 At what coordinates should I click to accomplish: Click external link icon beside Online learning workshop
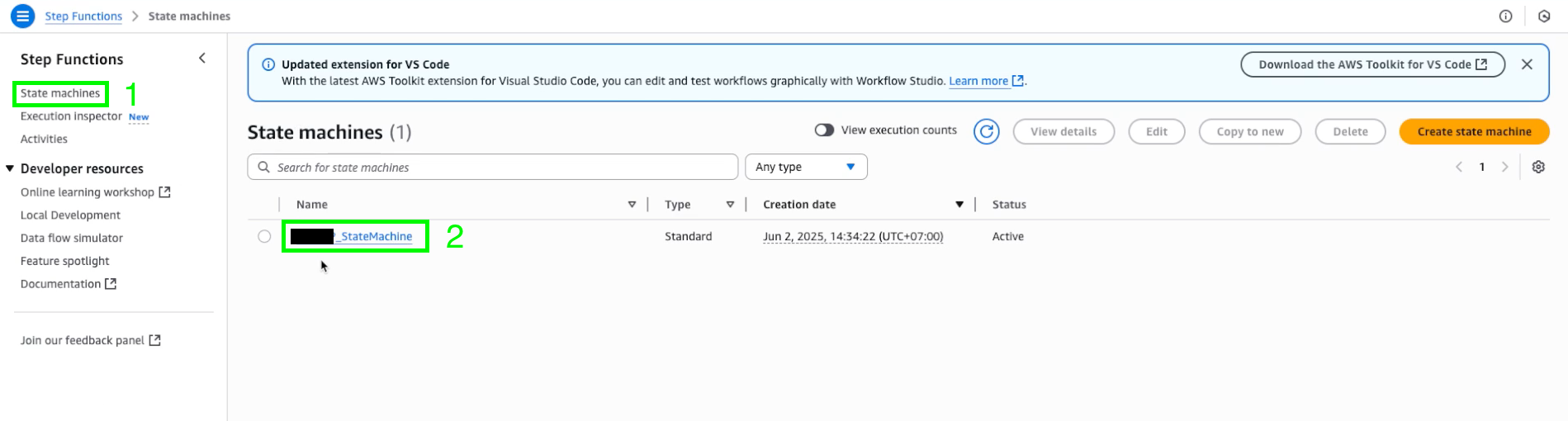coord(164,192)
